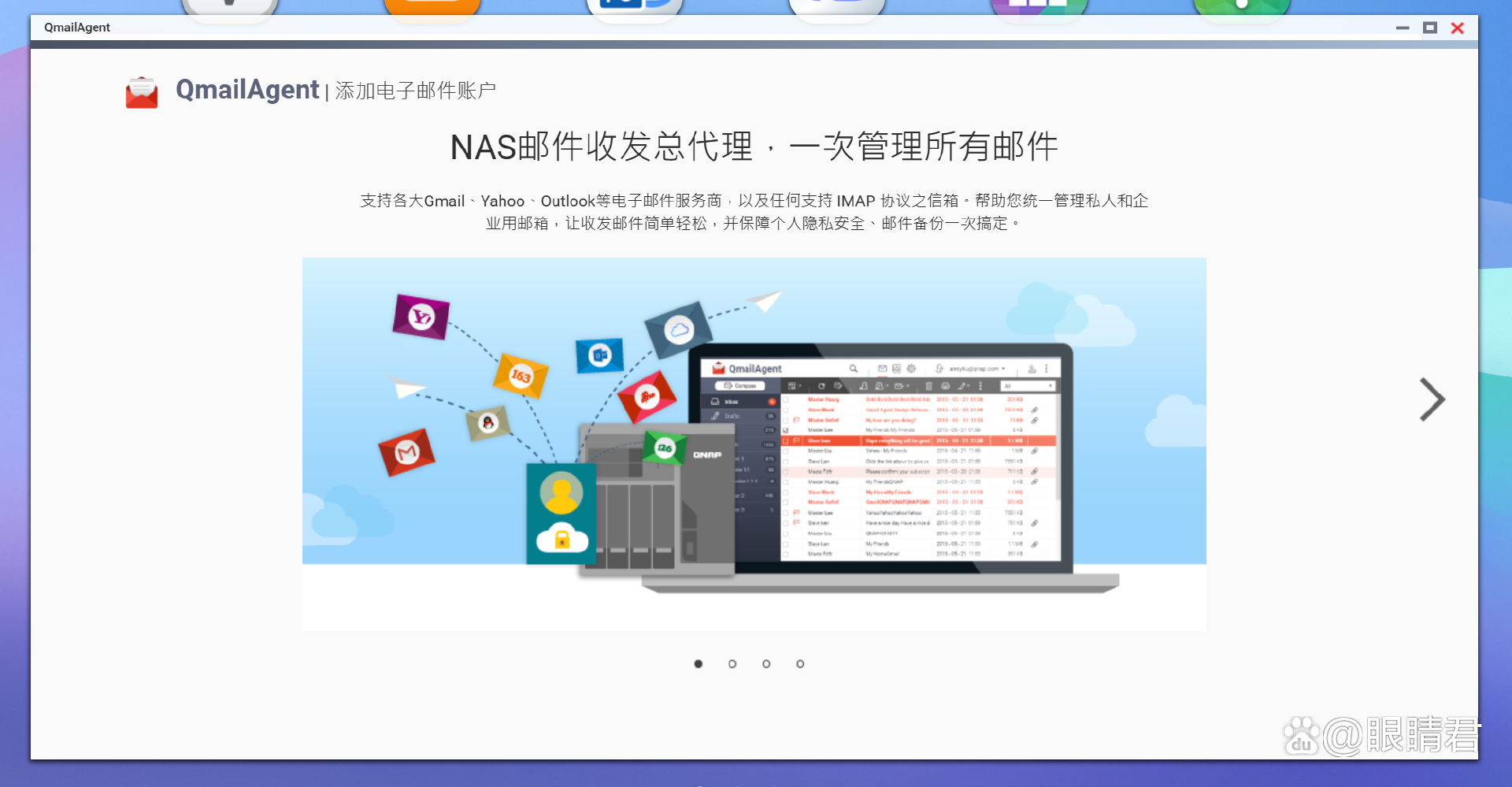The width and height of the screenshot is (1512, 787).
Task: Close the QmailAgent window
Action: pyautogui.click(x=1458, y=28)
